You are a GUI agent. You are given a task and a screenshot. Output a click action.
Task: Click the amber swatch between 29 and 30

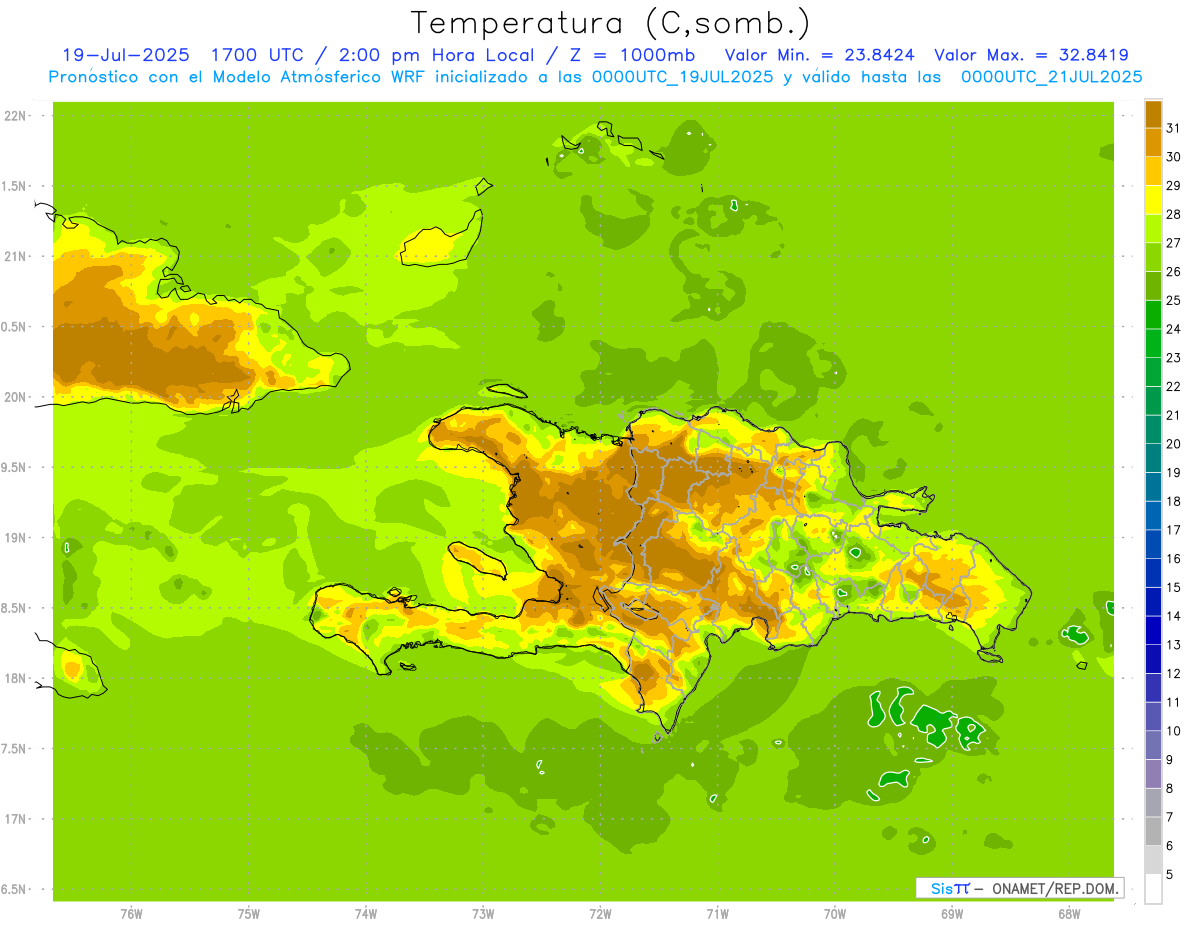1153,171
